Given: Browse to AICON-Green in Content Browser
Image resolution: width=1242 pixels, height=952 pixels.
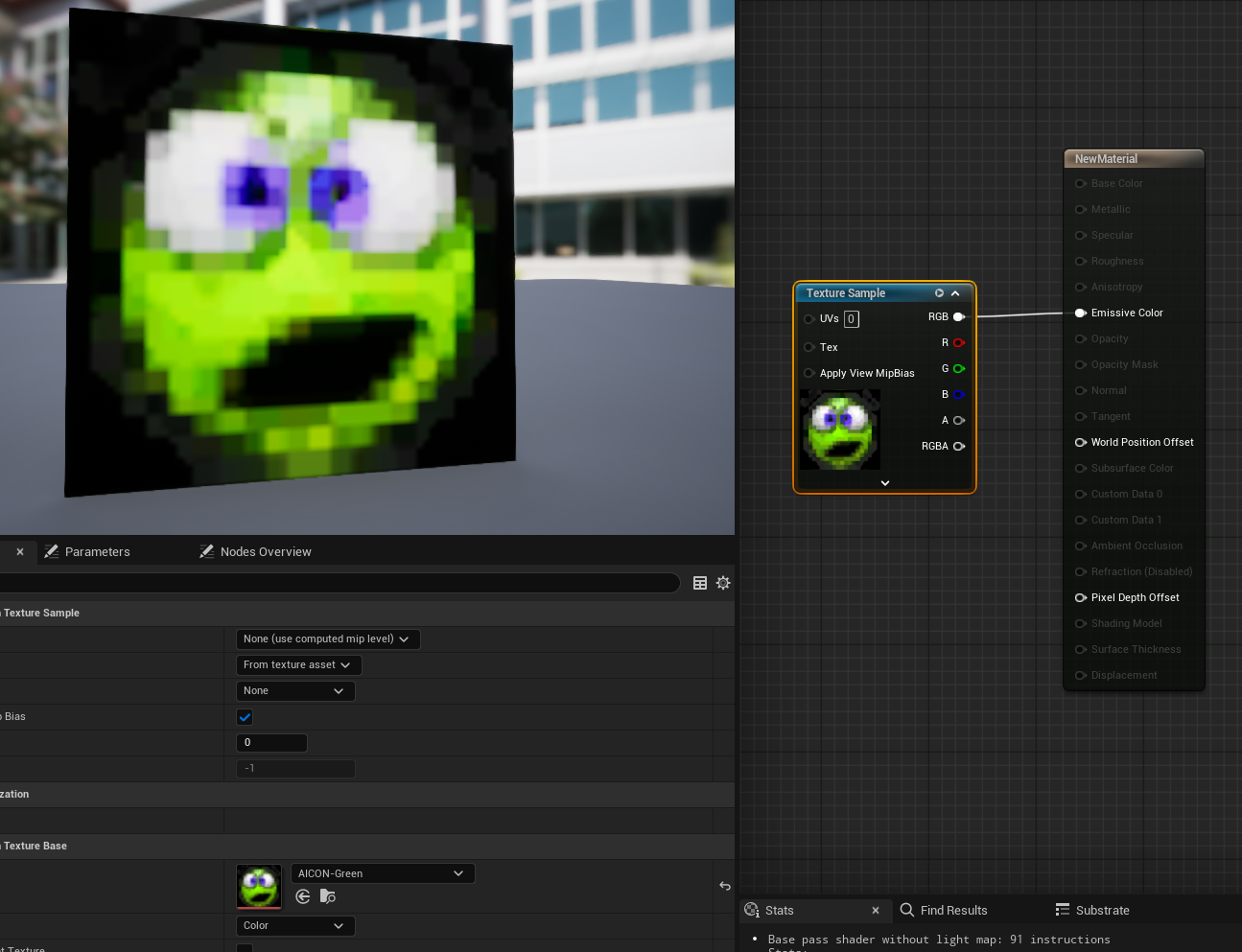Looking at the screenshot, I should tap(328, 896).
